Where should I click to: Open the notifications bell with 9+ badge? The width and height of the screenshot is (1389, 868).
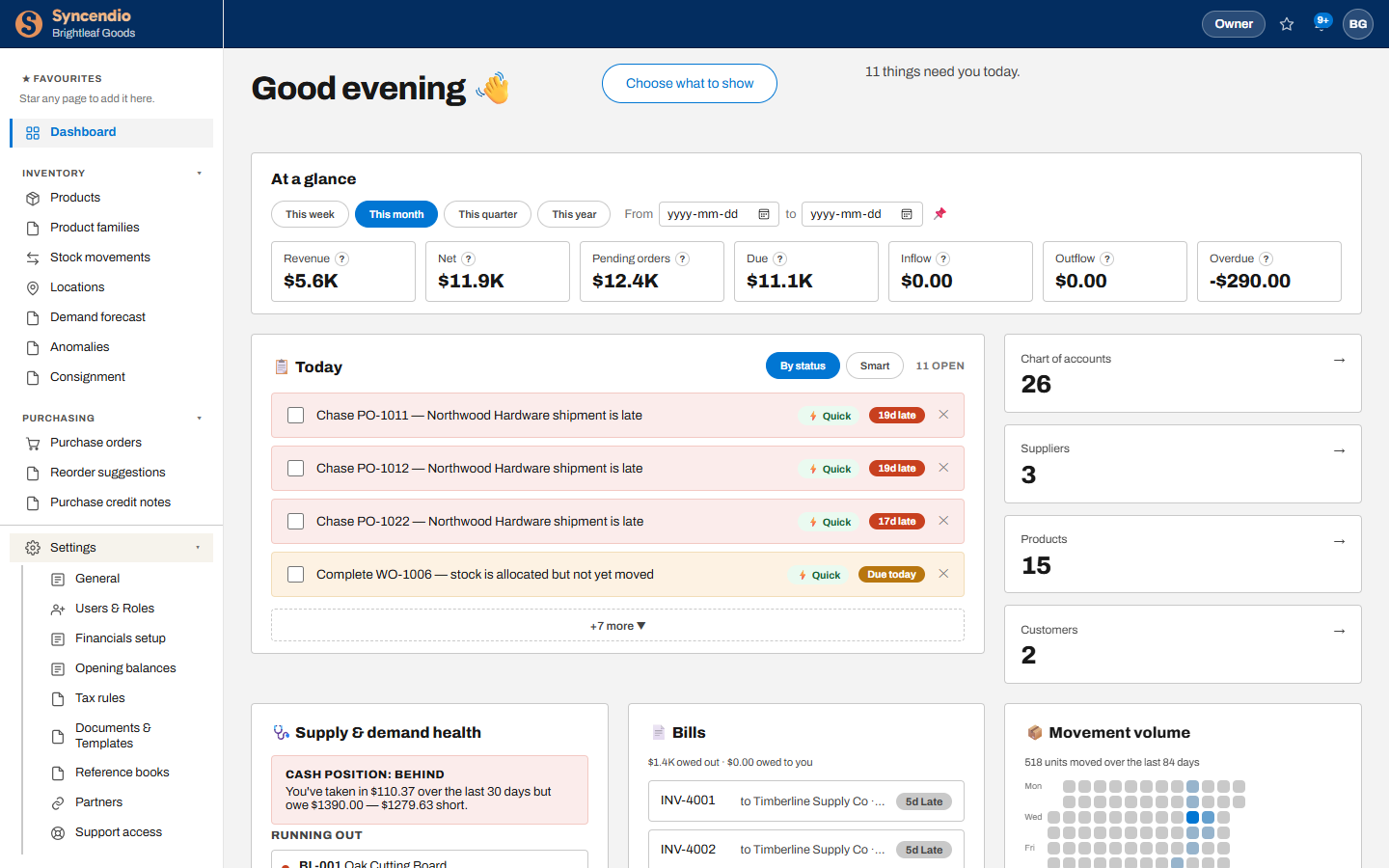1321,23
